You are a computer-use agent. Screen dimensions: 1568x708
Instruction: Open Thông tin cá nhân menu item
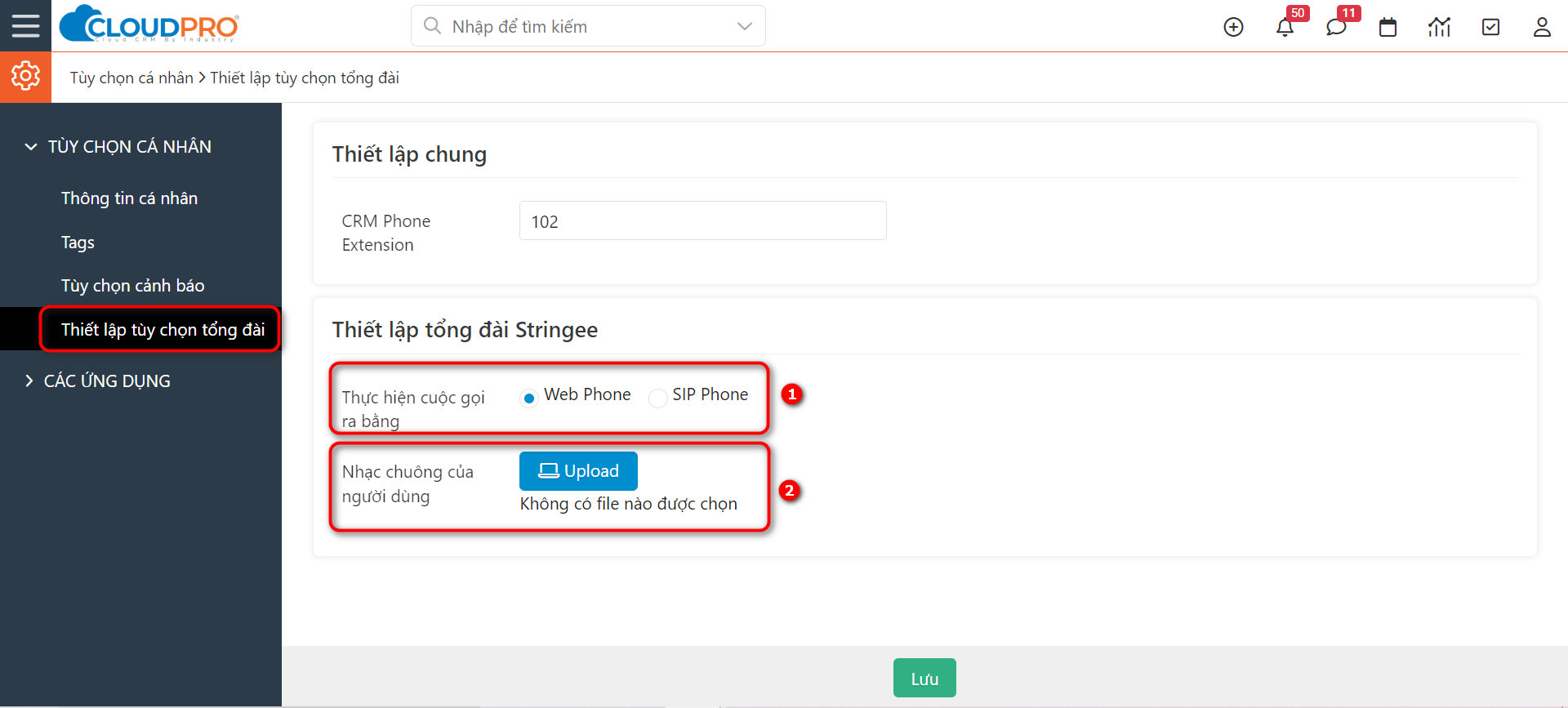pyautogui.click(x=129, y=198)
